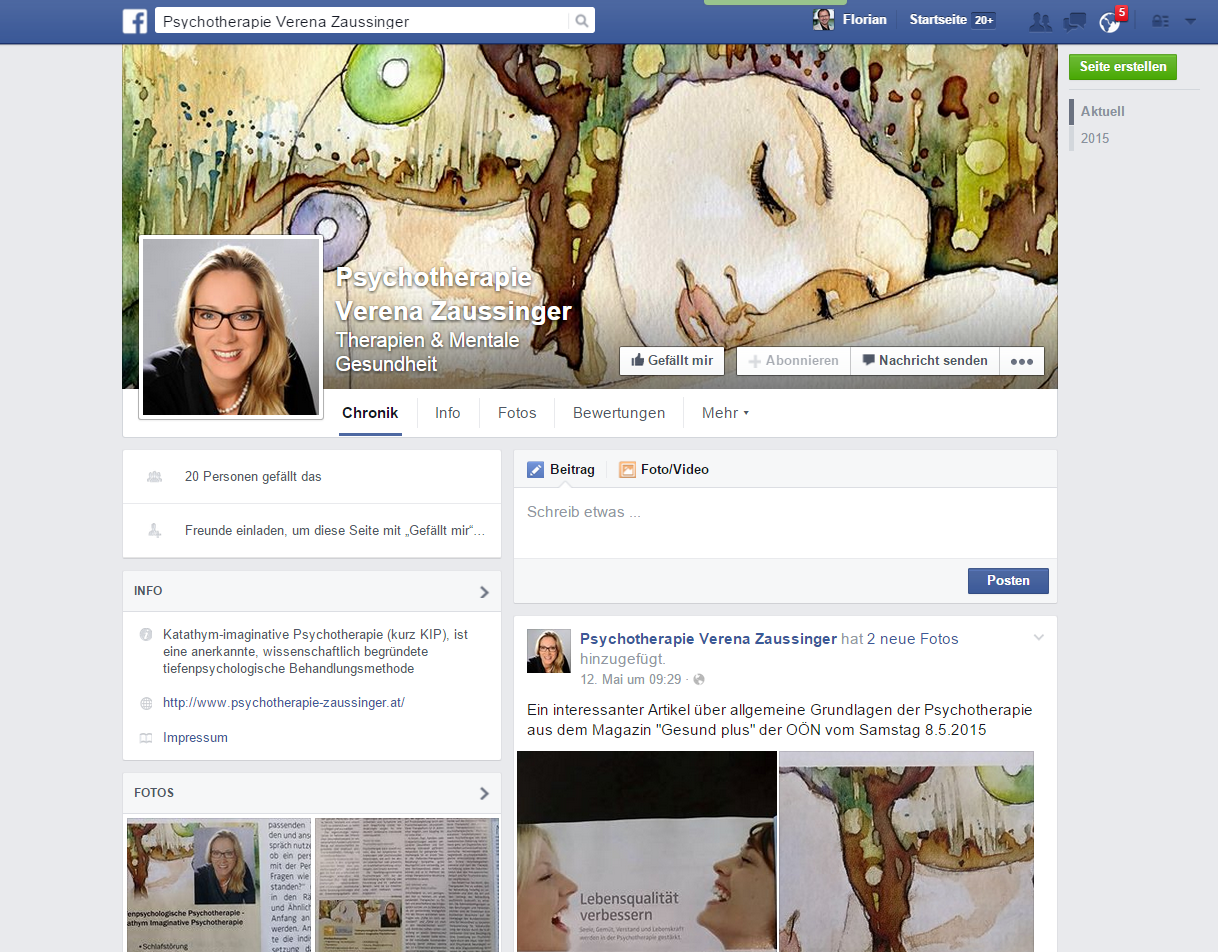
Task: Click the public audience globe icon on post
Action: 699,680
